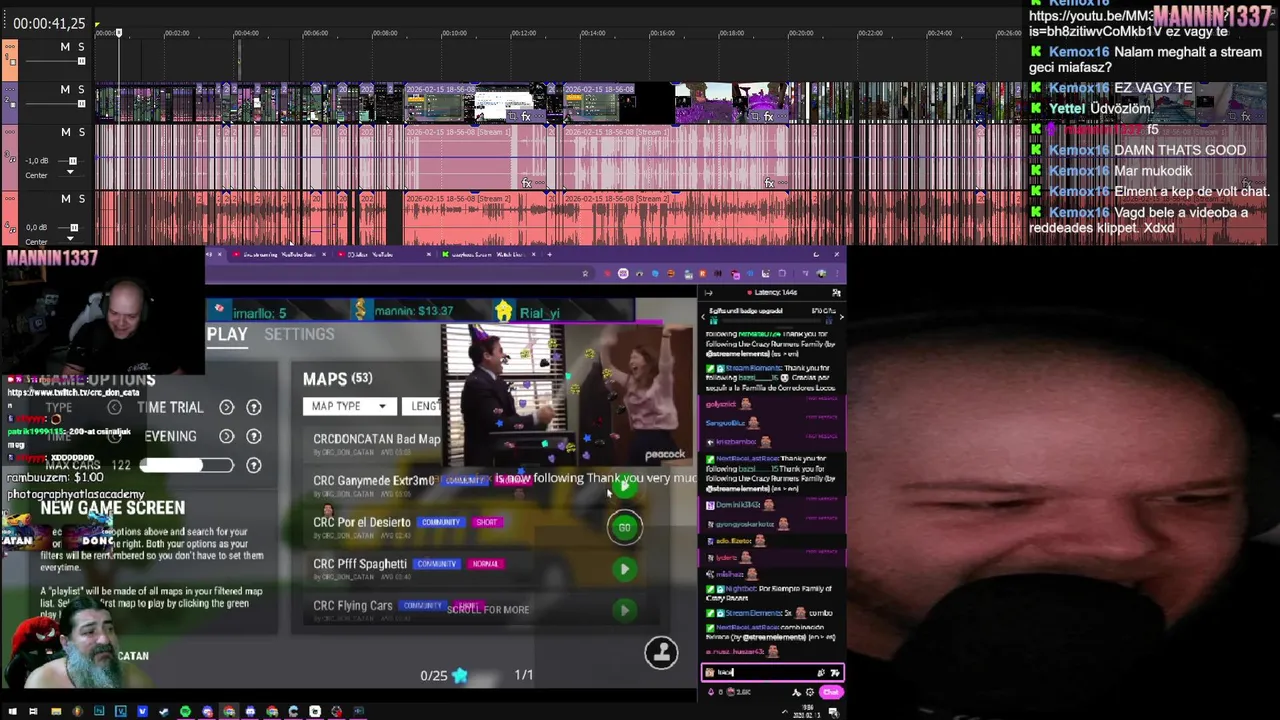Expand the LENGTH filter dropdown
This screenshot has width=1280, height=720.
(423, 406)
